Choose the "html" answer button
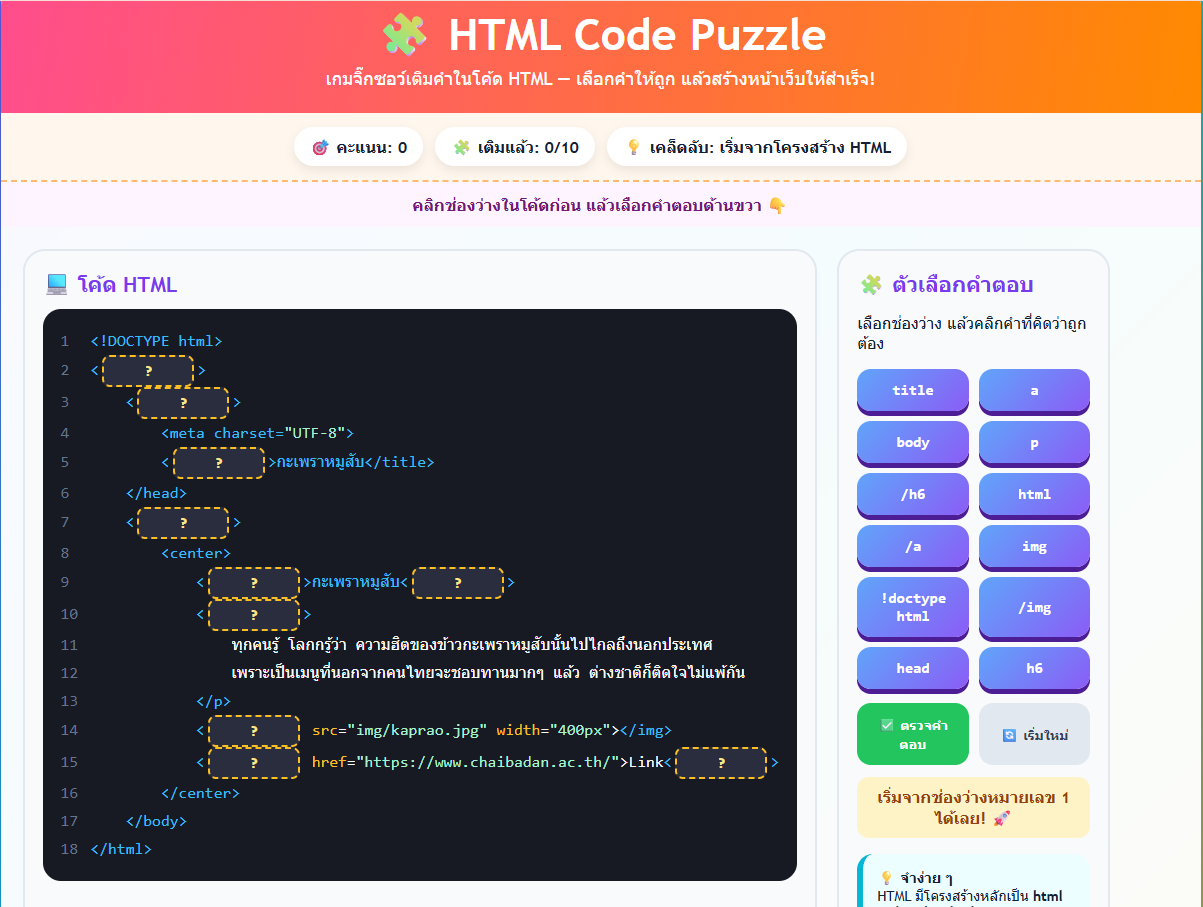This screenshot has width=1203, height=907. pos(1034,495)
